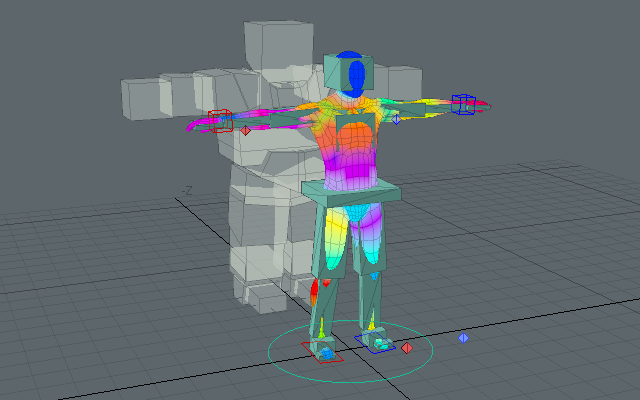Click the -Z axis label on the grid
This screenshot has height=400, width=640.
pos(186,189)
